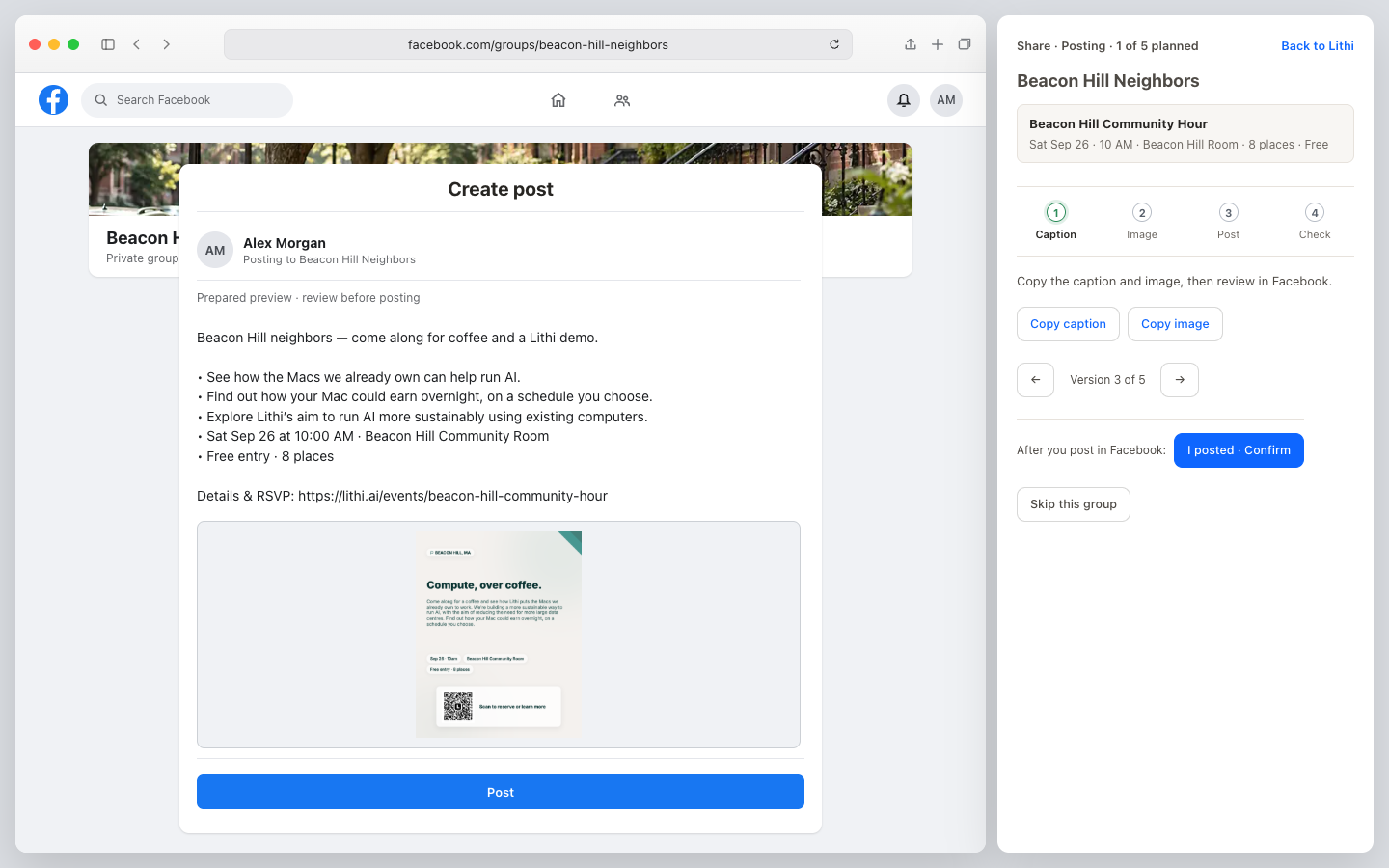Open the Facebook home icon
This screenshot has width=1389, height=868.
tap(558, 100)
